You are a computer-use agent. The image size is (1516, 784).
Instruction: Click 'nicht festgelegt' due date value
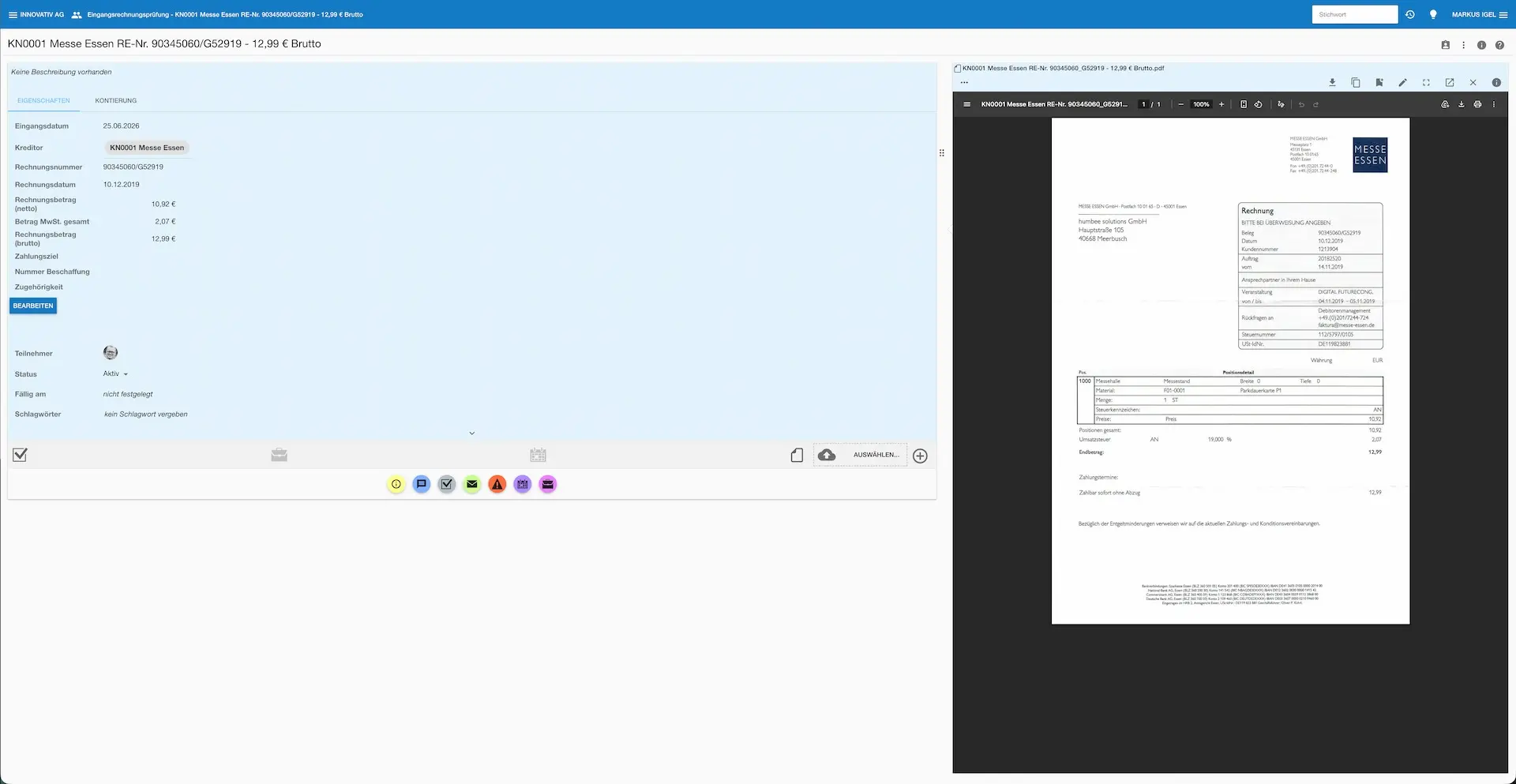[x=128, y=394]
